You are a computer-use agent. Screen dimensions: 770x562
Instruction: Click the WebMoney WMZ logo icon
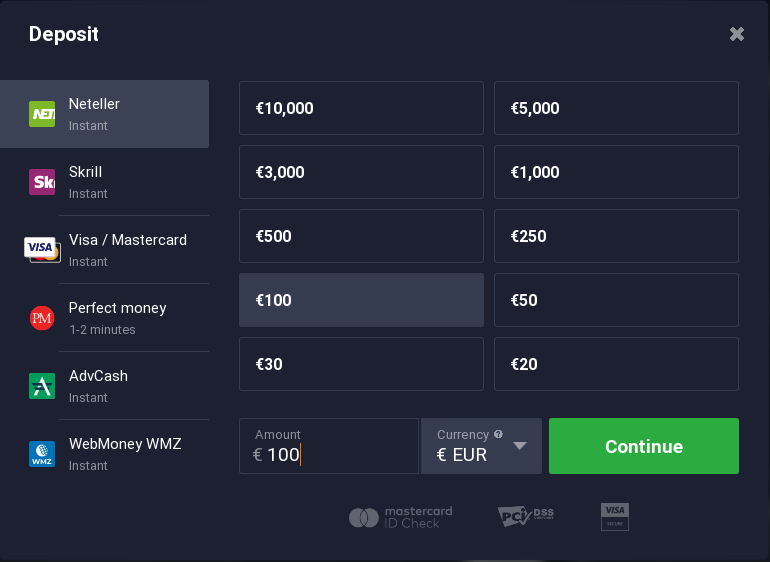coord(42,454)
